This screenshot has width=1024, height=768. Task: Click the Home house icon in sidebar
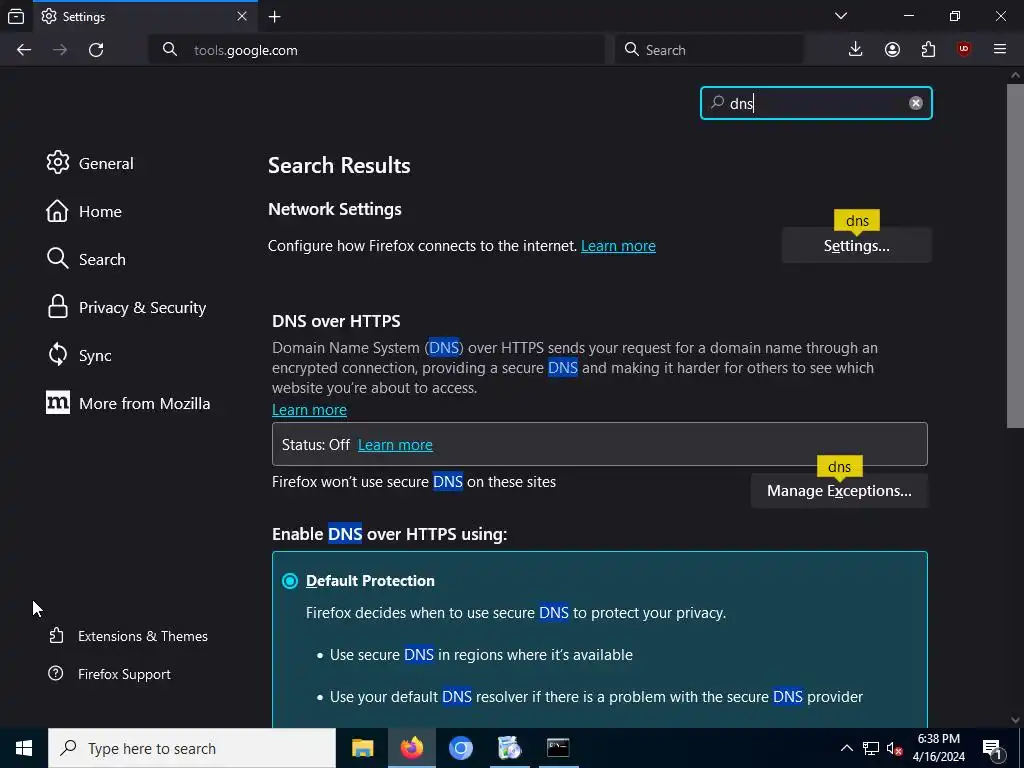pos(57,211)
